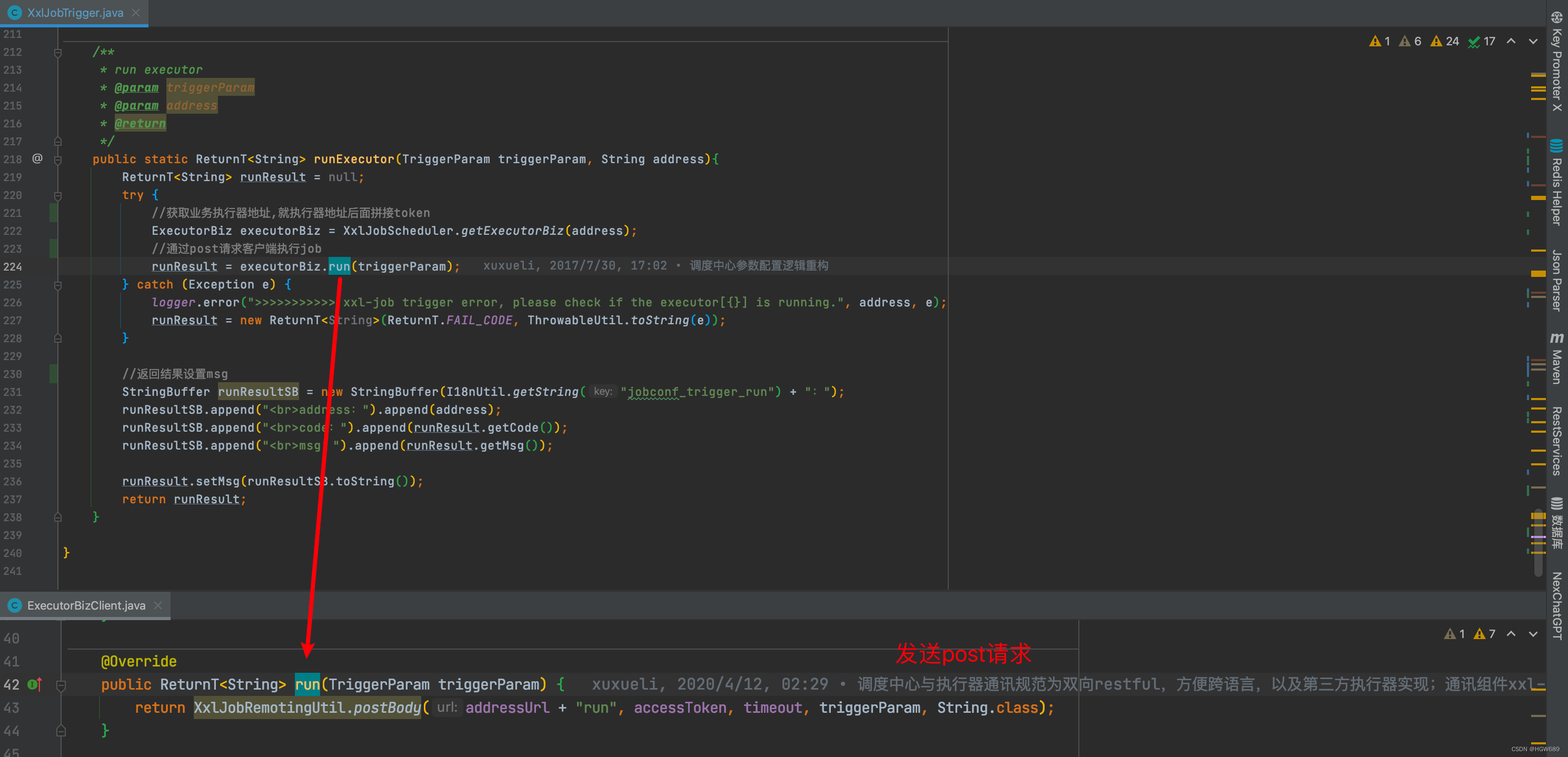Screen dimensions: 1568x757
Task: Click the highlighted run method name on line 42
Action: click(307, 684)
